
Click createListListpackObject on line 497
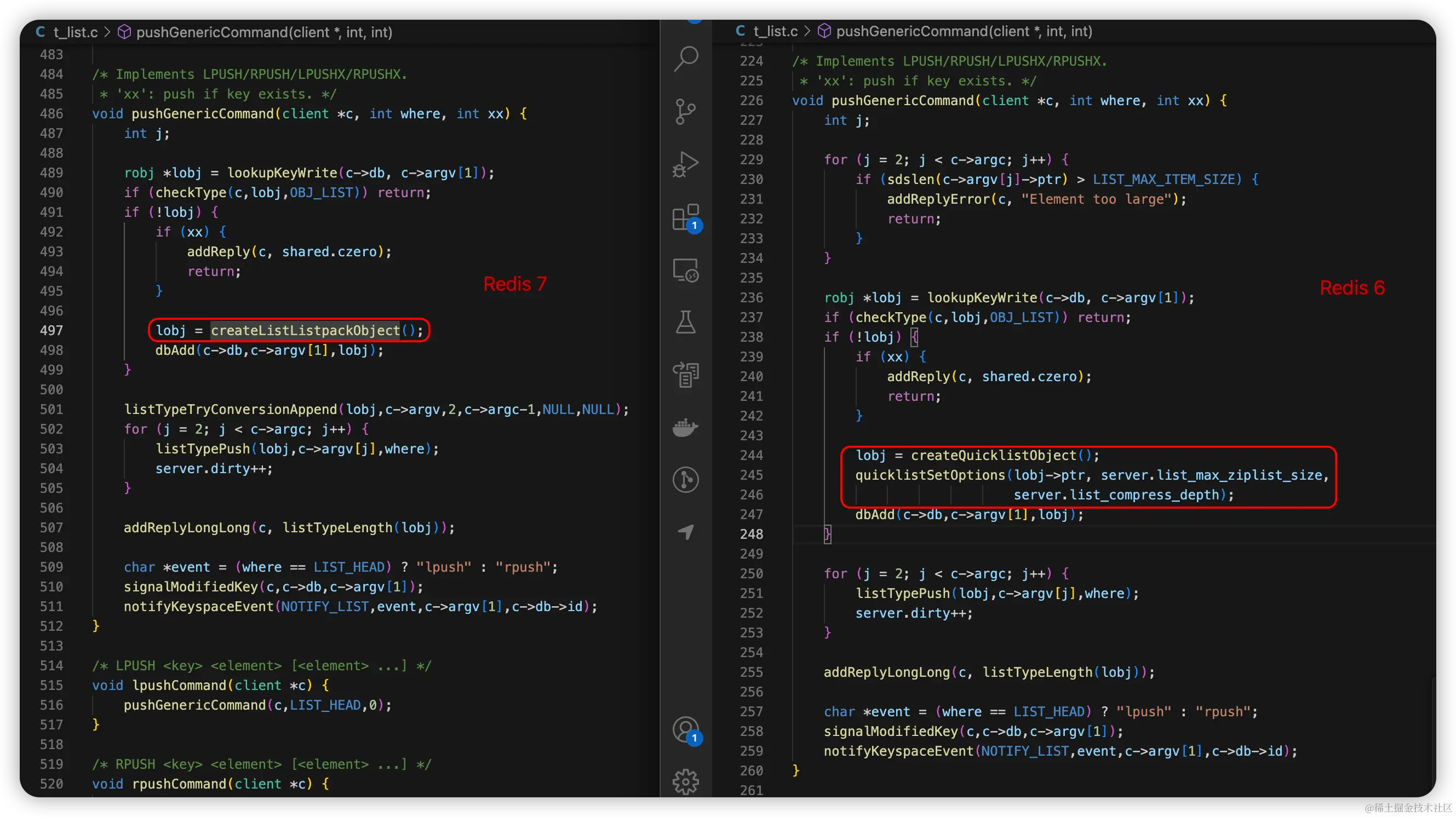[305, 331]
